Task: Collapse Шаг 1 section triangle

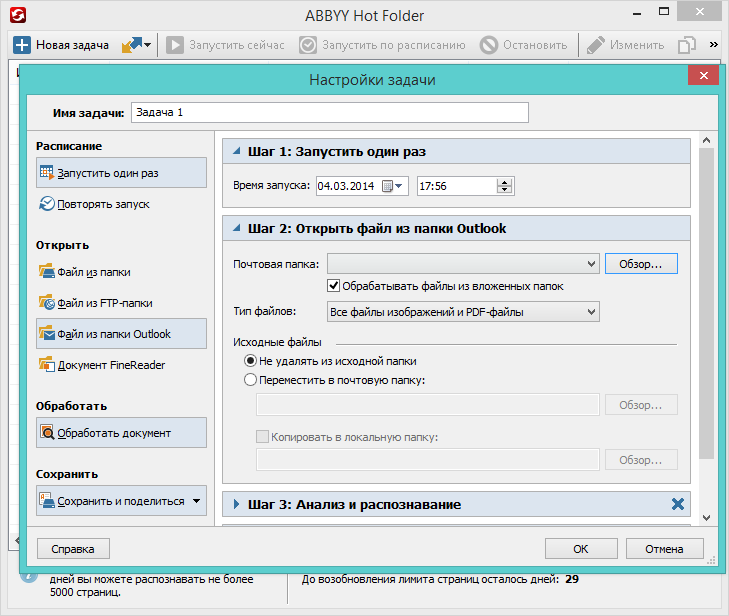Action: 237,151
